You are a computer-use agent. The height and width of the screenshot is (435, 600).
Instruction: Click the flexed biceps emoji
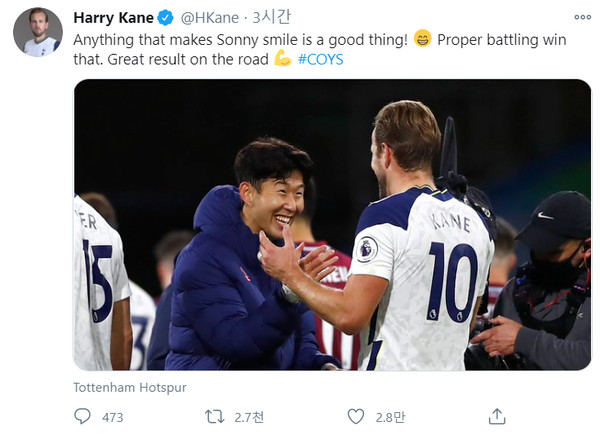click(x=282, y=58)
